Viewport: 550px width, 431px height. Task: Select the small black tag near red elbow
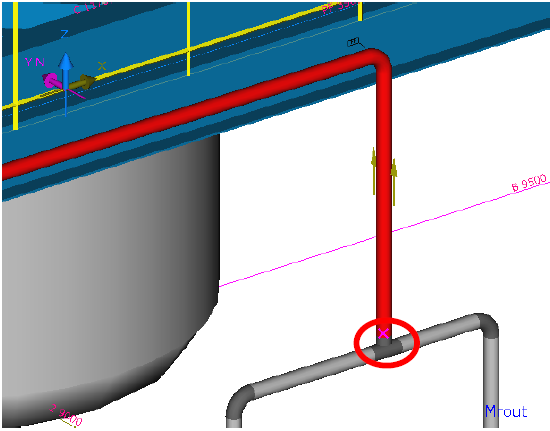coord(354,42)
